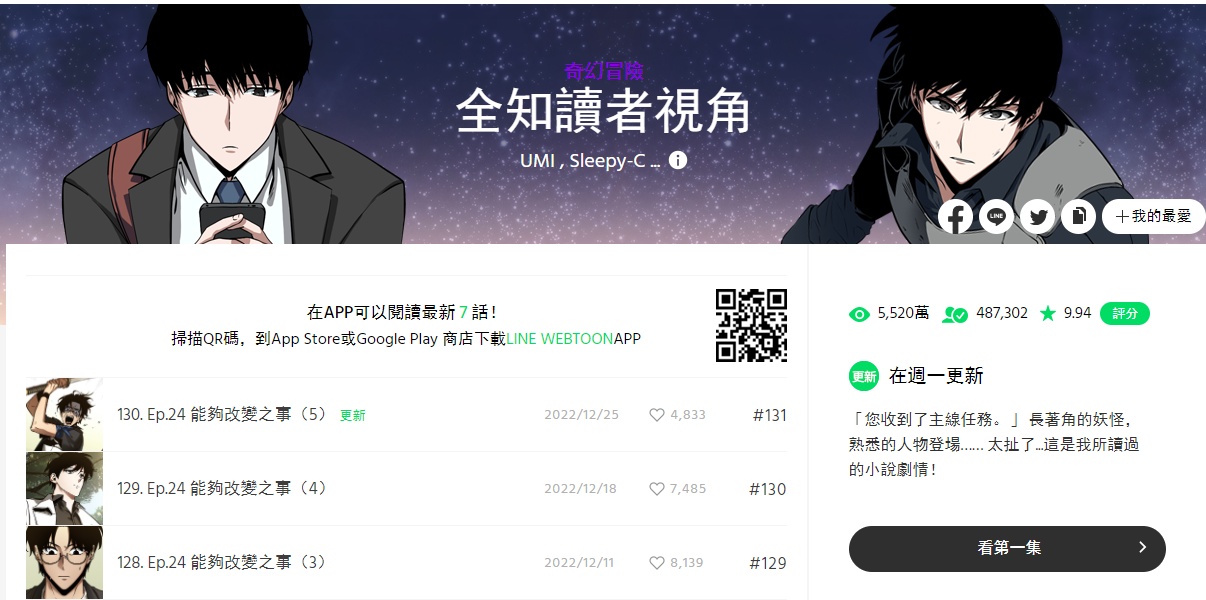Open episode 128 thumbnail with glasses character
The width and height of the screenshot is (1206, 600).
click(64, 563)
